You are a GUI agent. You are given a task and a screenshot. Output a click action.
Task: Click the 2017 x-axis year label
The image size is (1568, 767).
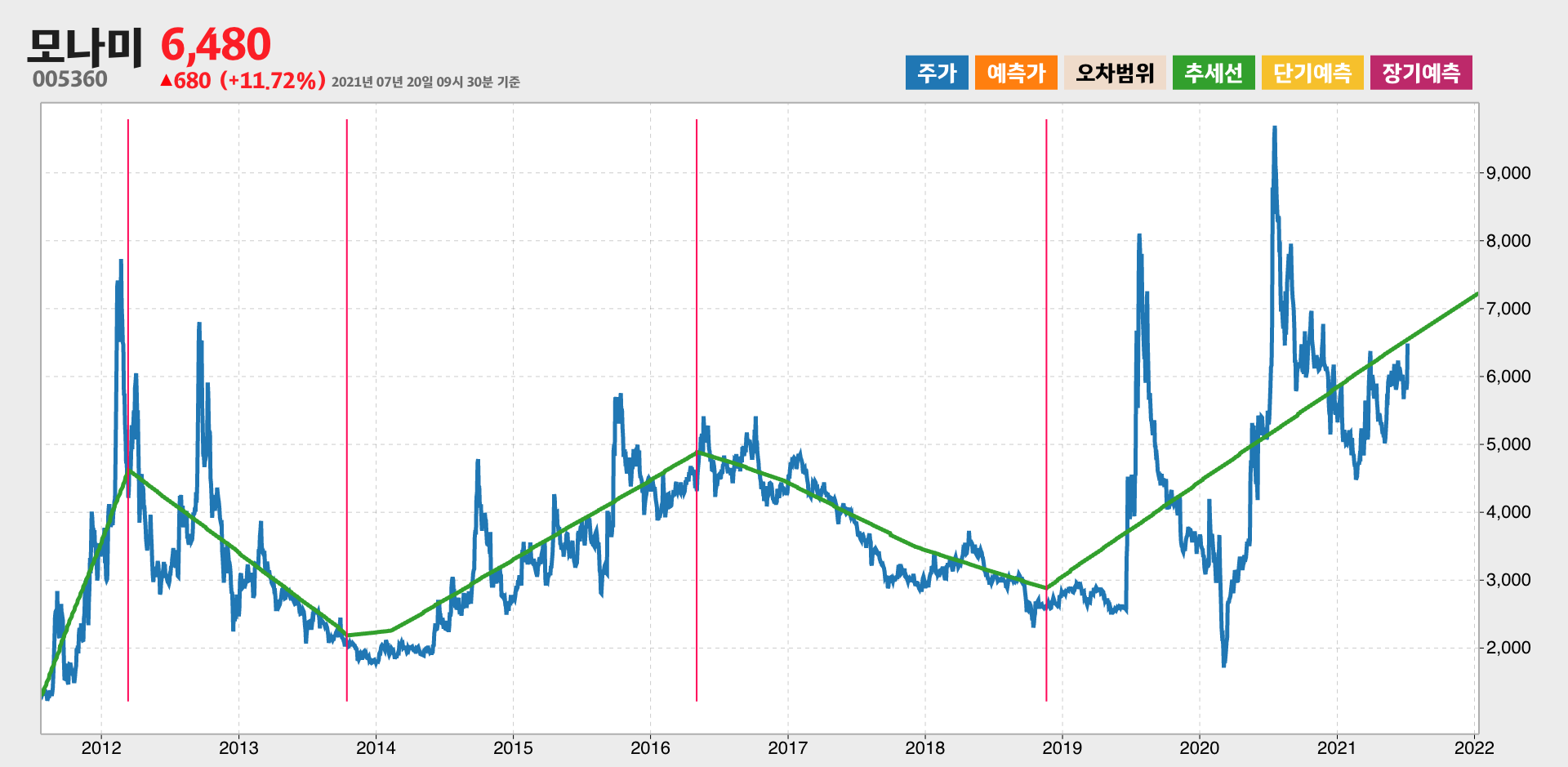[x=787, y=748]
